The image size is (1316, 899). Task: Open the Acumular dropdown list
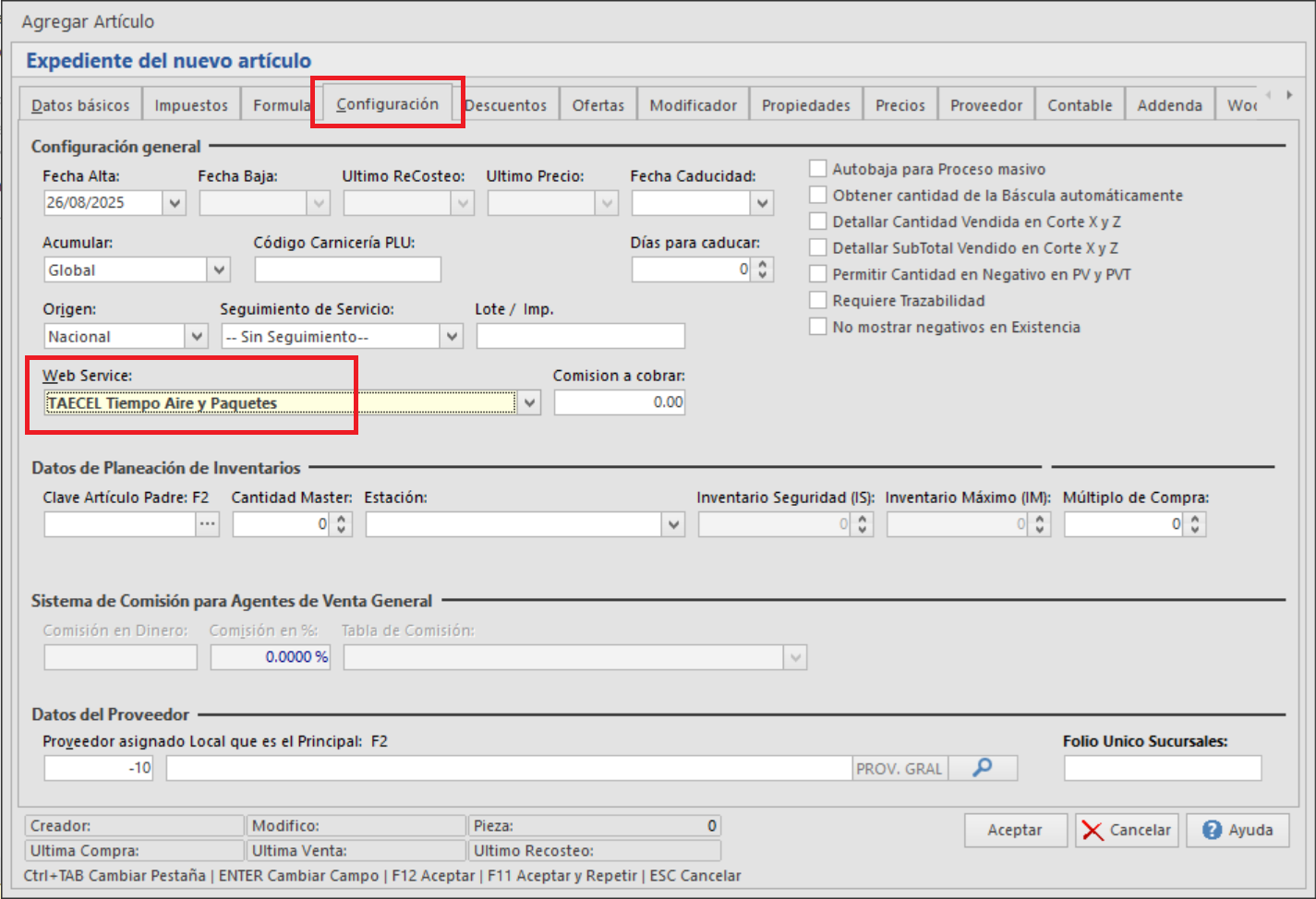tap(219, 270)
